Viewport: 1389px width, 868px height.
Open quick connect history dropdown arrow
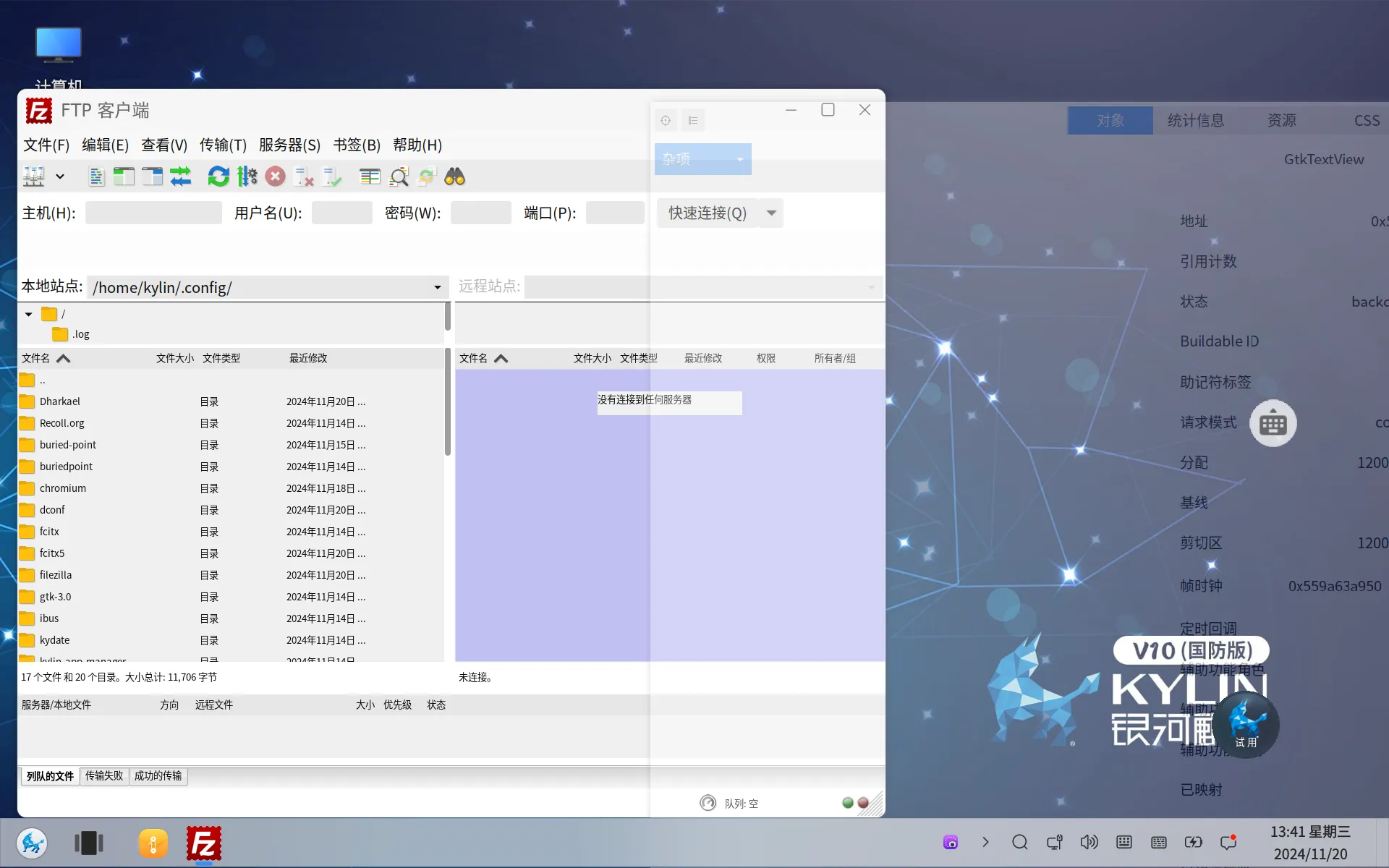point(771,213)
